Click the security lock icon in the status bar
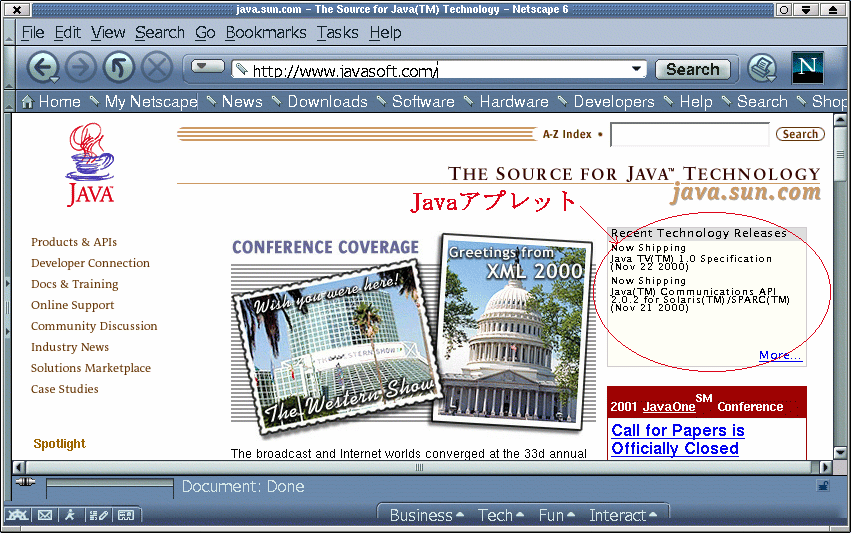This screenshot has height=533, width=851. point(823,486)
